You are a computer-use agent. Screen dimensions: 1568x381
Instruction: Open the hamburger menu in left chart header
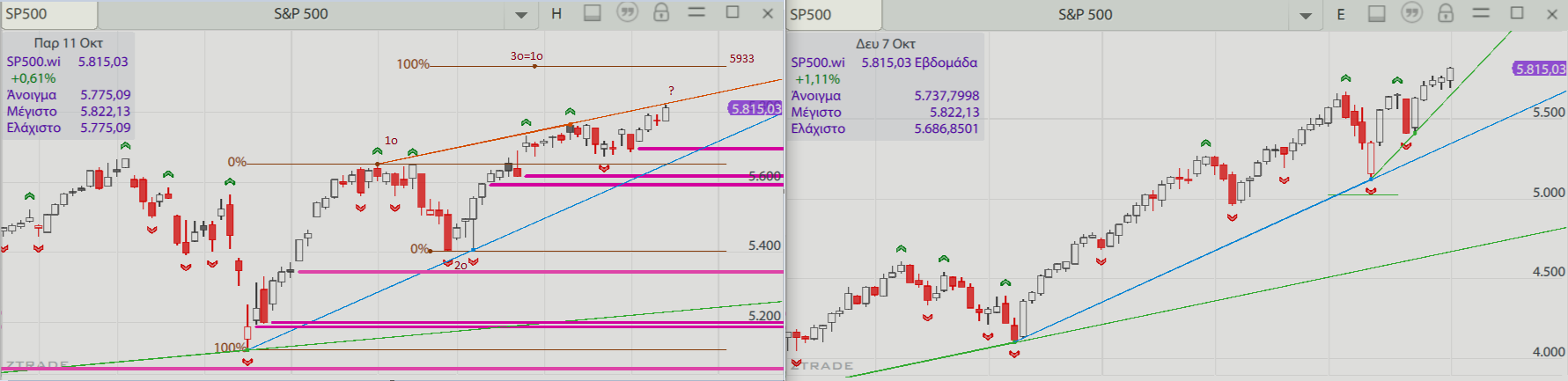696,12
